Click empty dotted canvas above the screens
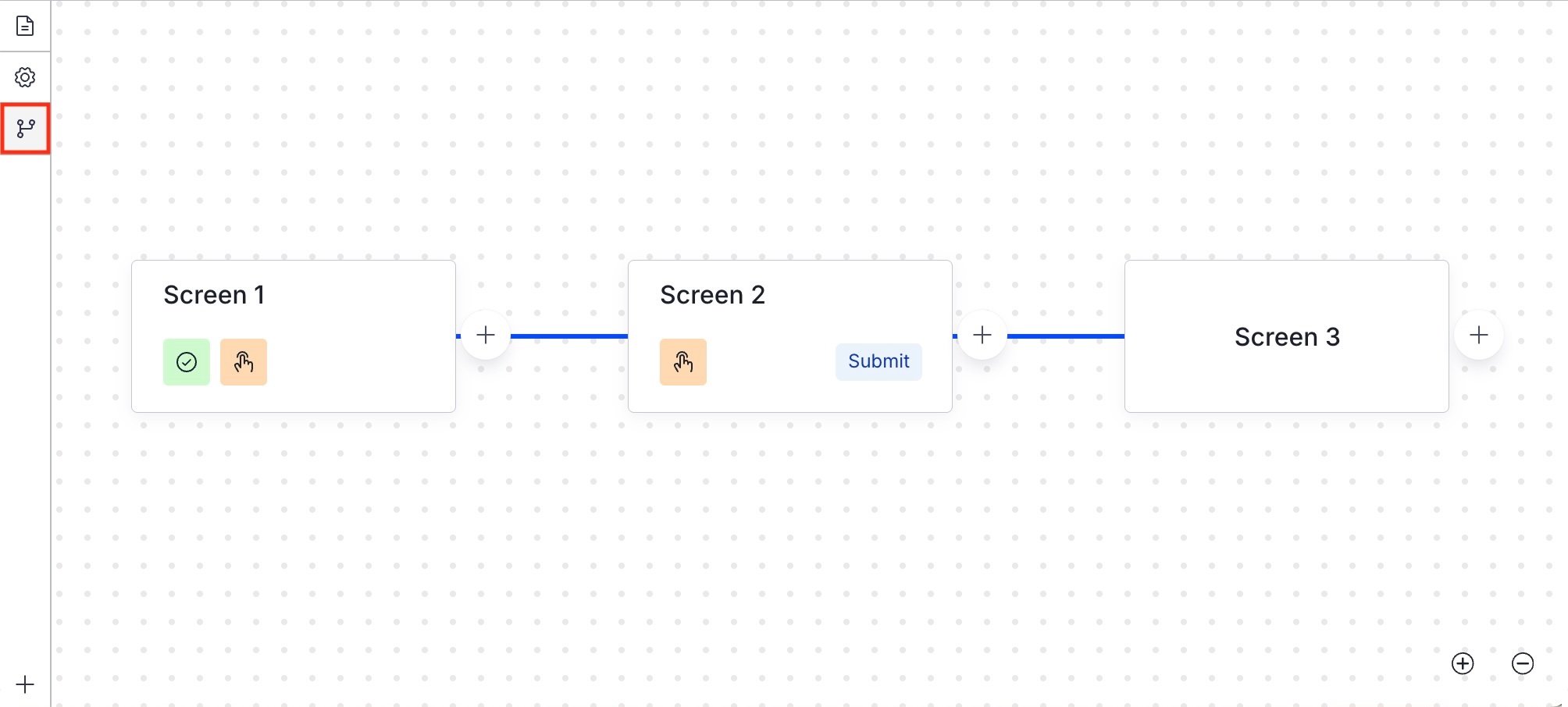Viewport: 1568px width, 707px height. pyautogui.click(x=781, y=140)
